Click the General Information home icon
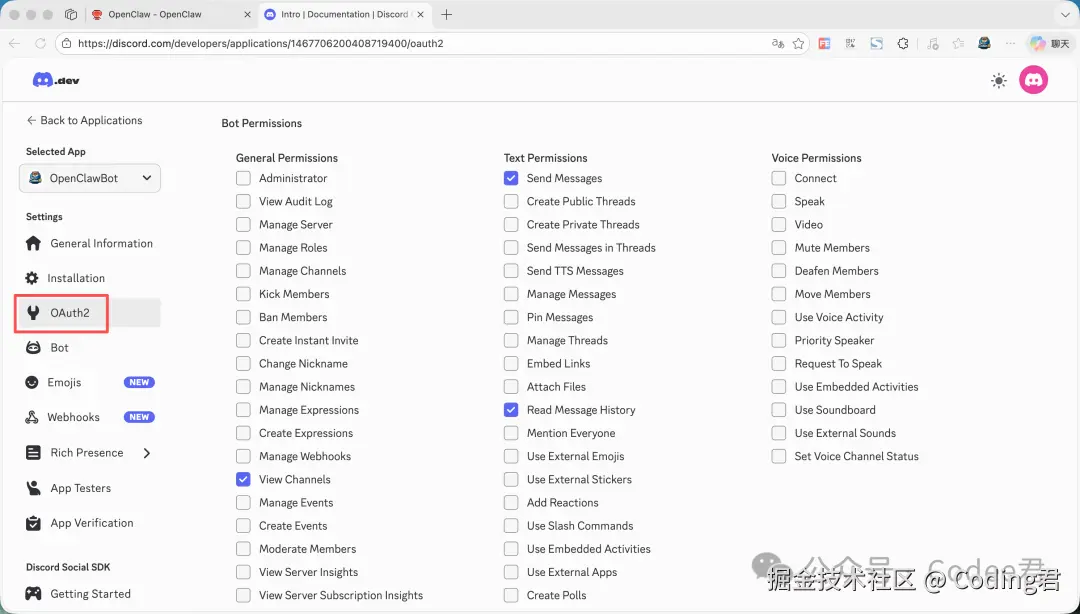Screen dimensions: 1080x614 coord(33,243)
